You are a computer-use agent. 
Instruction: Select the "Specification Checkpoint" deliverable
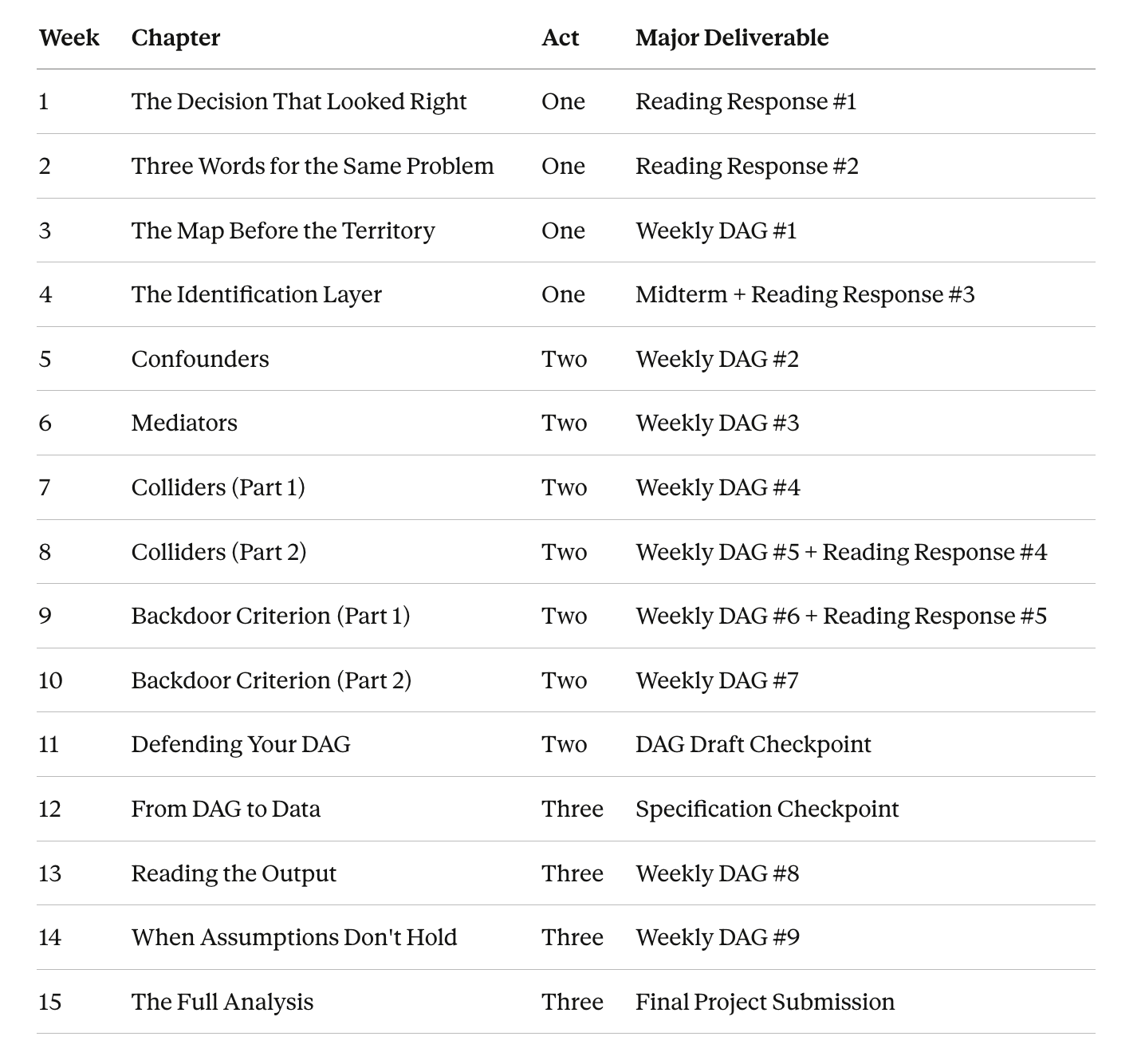(x=766, y=809)
